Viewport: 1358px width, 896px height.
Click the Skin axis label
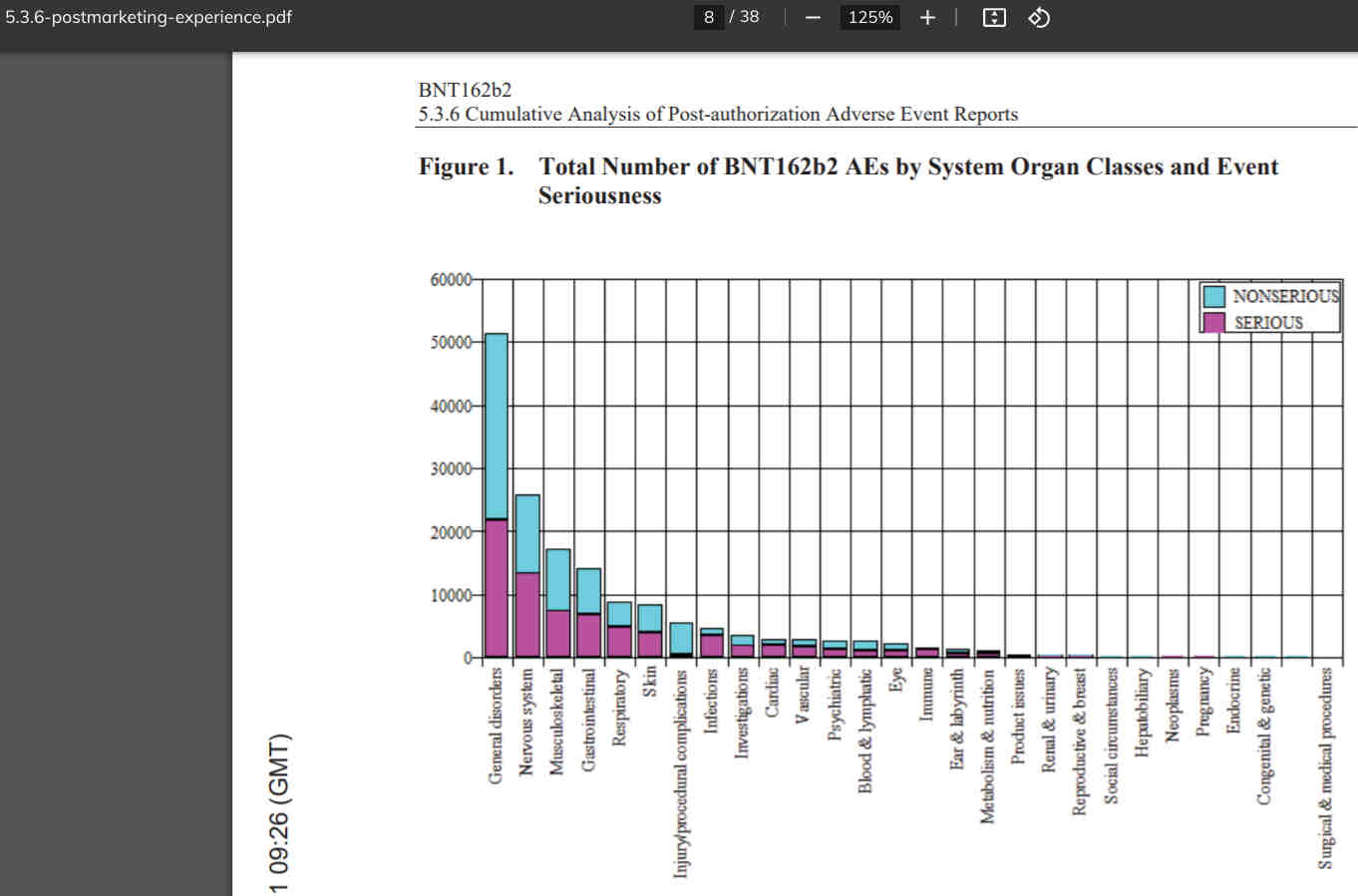coord(650,682)
